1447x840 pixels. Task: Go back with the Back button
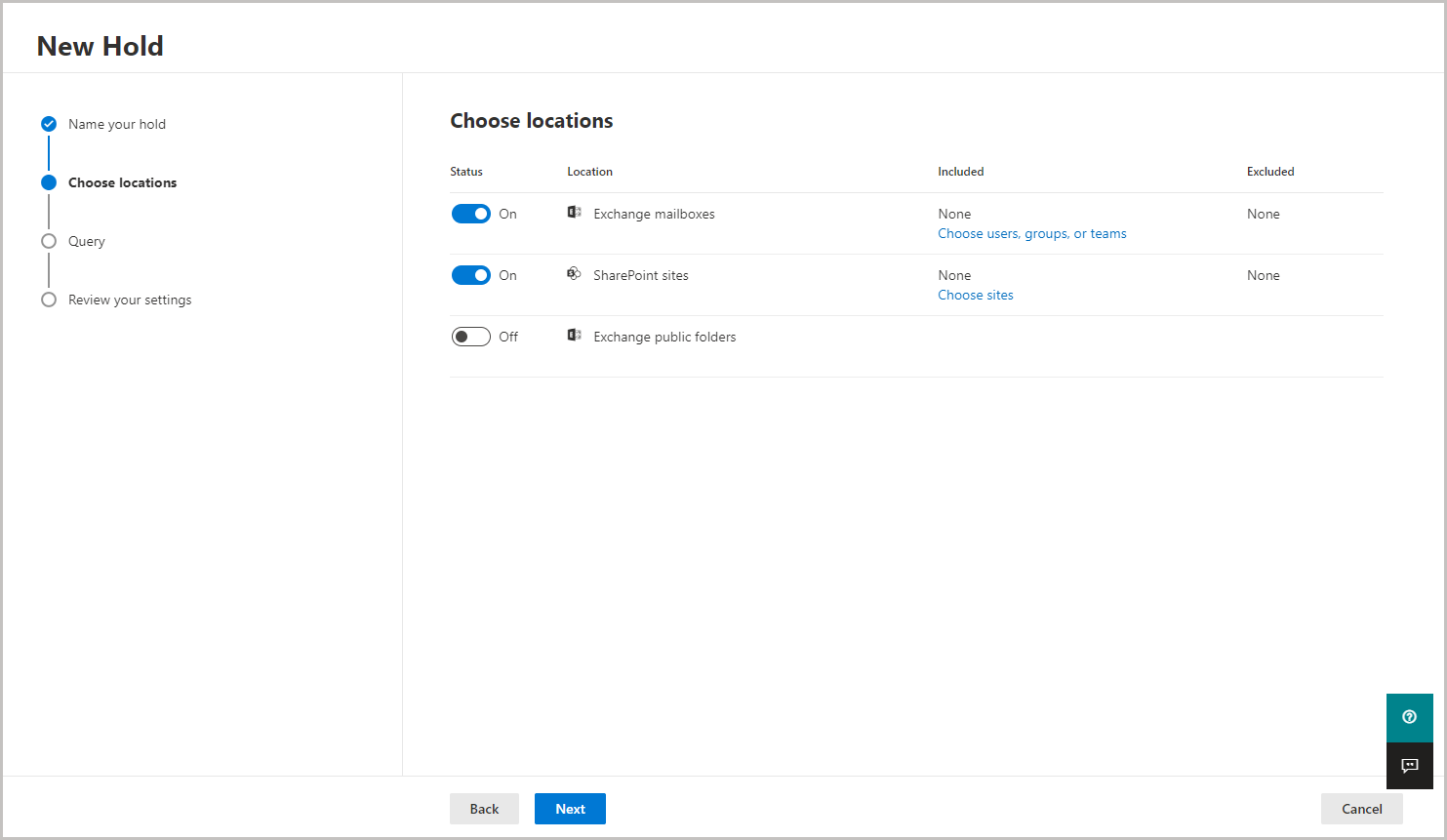[x=484, y=809]
